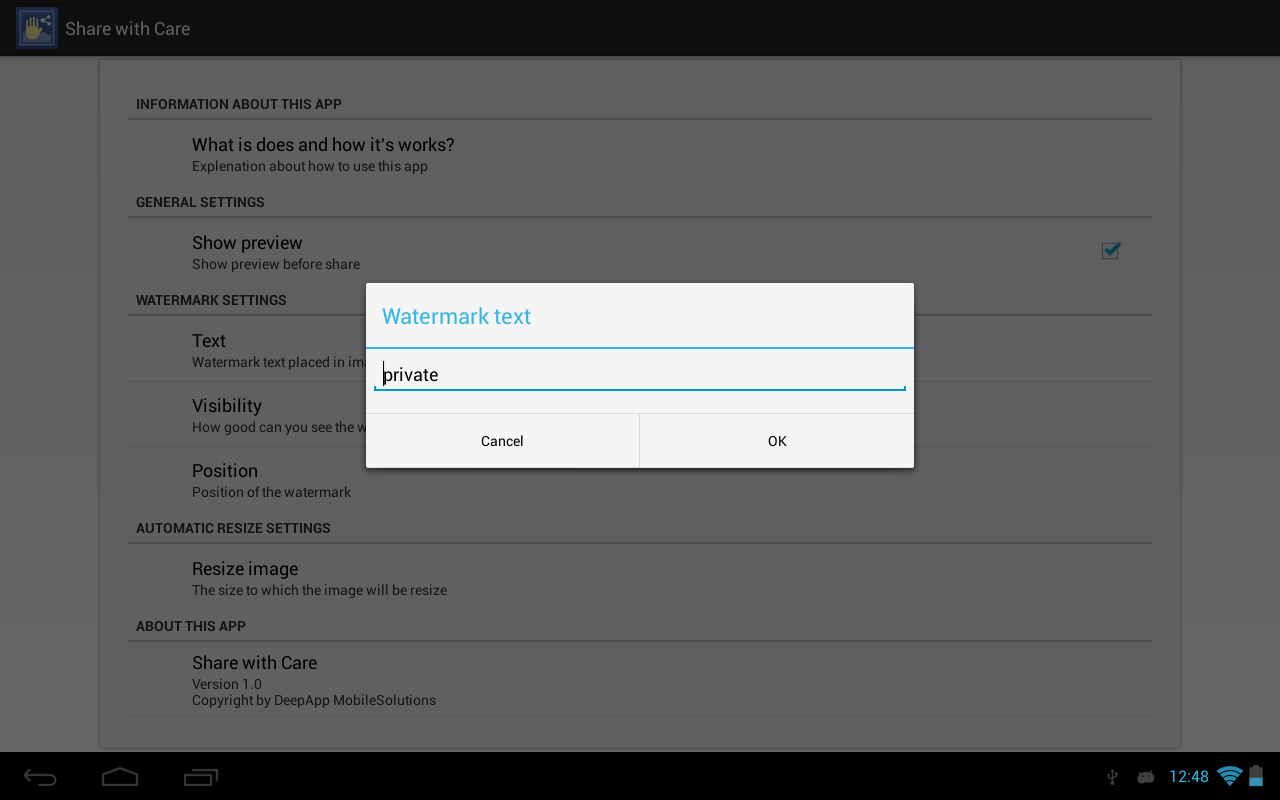Open What is does and how it's works
Image resolution: width=1280 pixels, height=800 pixels.
tap(640, 153)
